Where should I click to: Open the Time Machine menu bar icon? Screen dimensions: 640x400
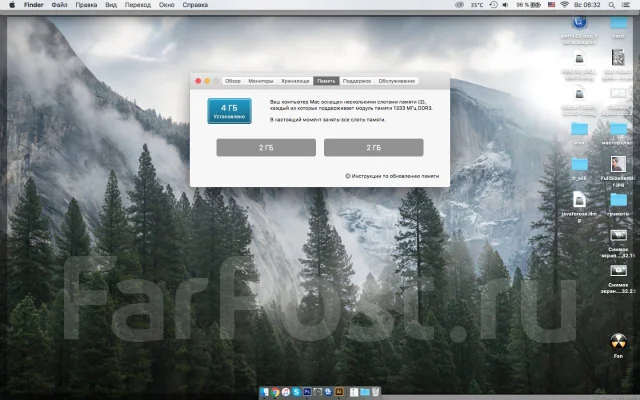[x=493, y=5]
